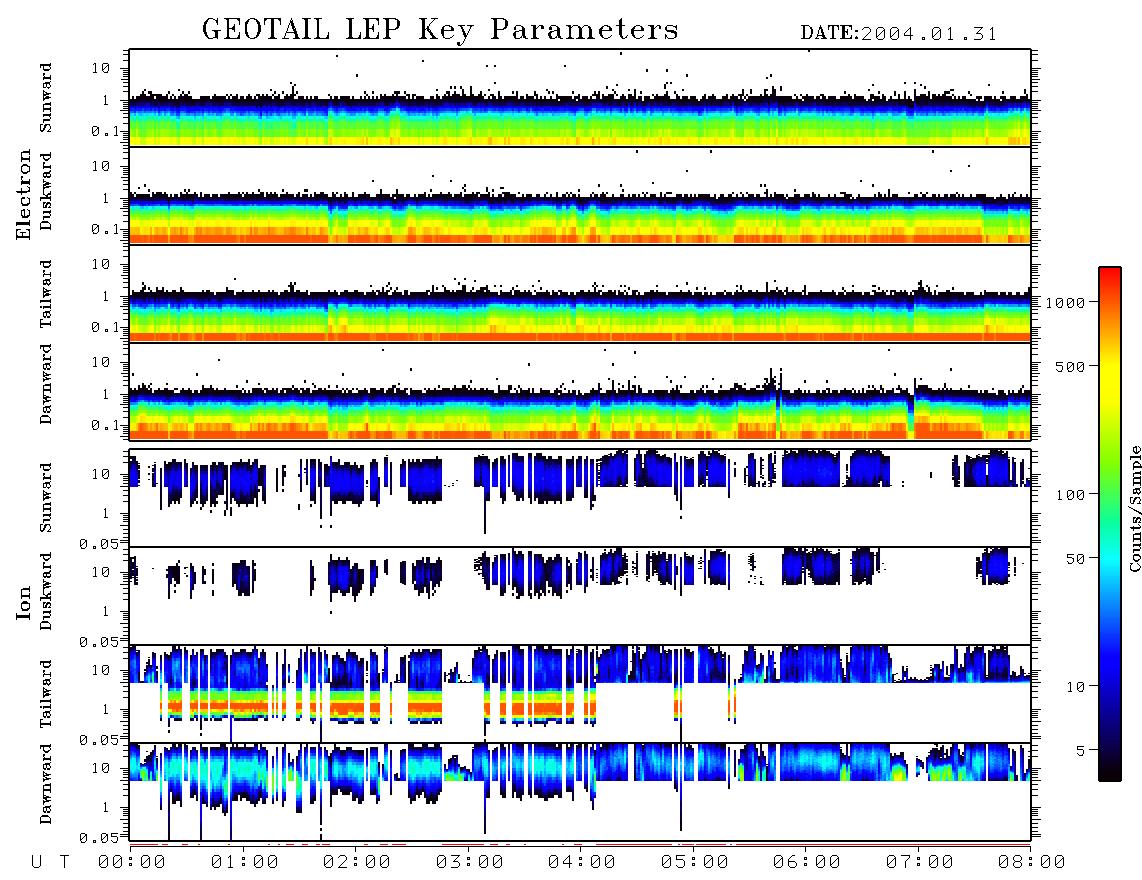Click the 100 colorbar tick label
1142x880 pixels.
(1070, 495)
